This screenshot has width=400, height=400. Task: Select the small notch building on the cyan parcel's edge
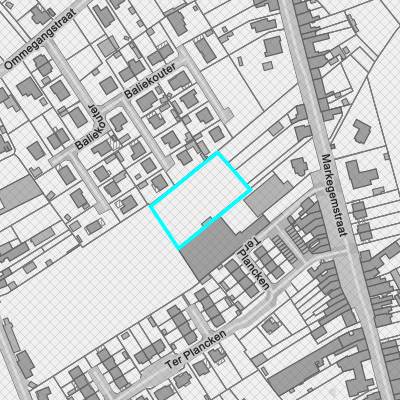tap(207, 221)
